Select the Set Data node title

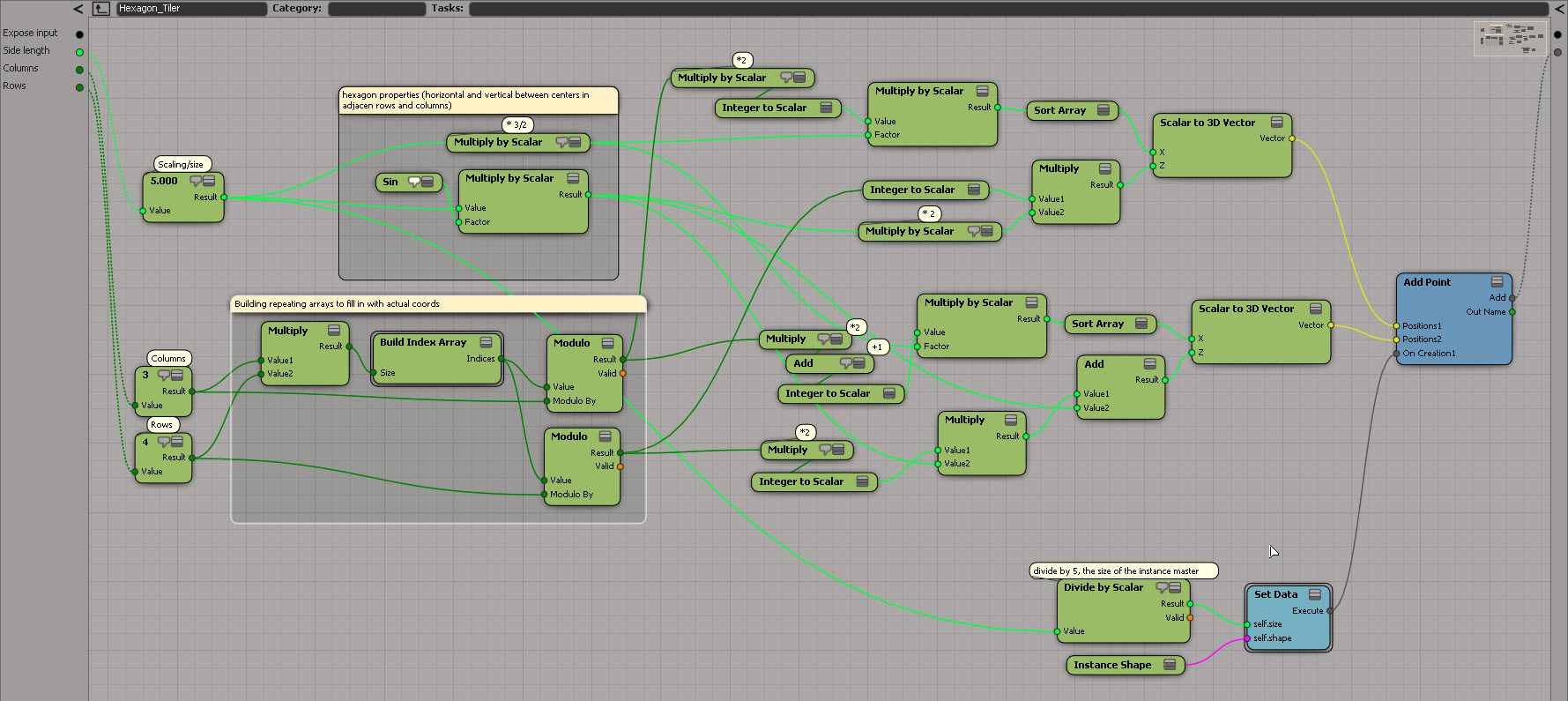click(1275, 594)
